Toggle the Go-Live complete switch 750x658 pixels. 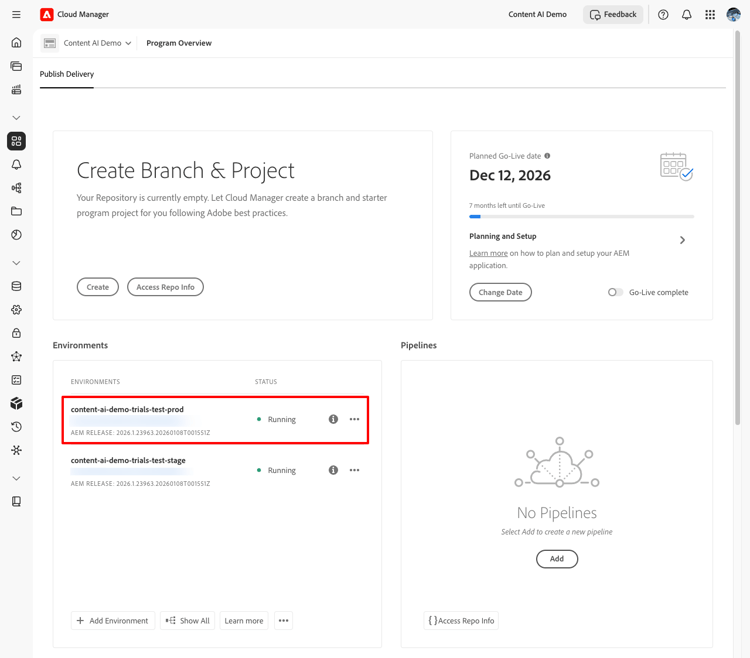click(615, 292)
